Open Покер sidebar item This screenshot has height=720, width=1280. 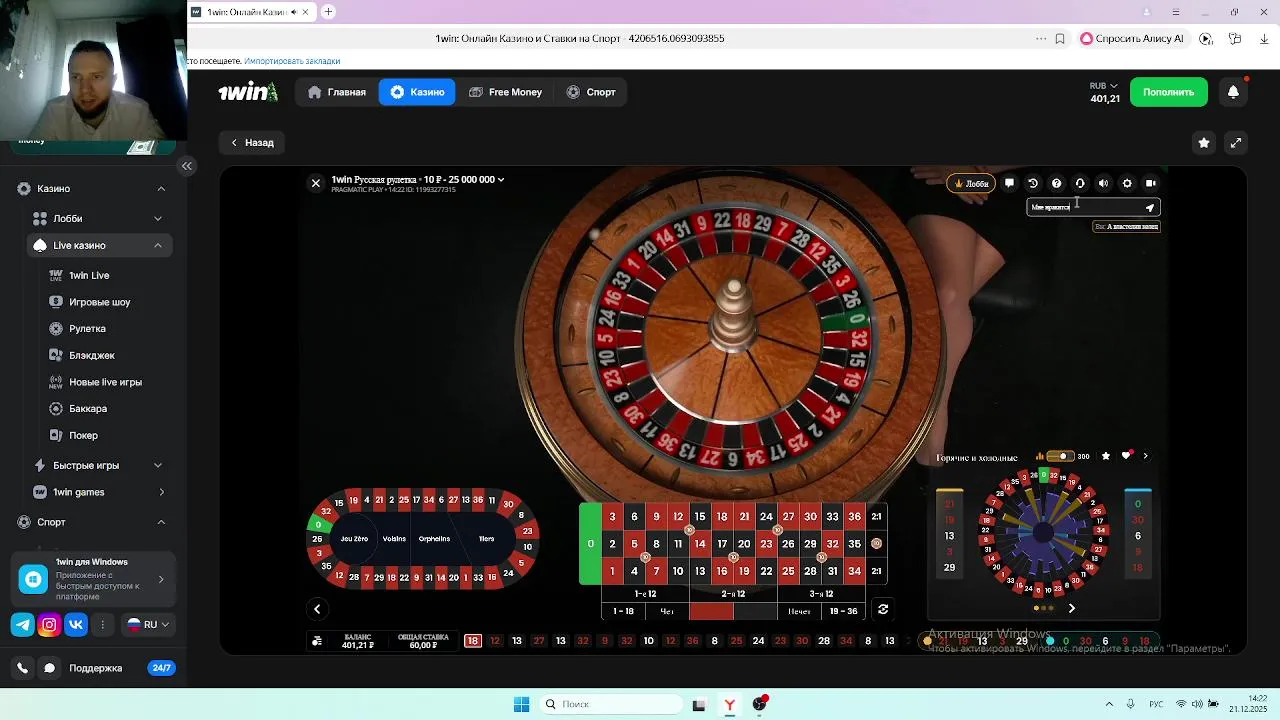[x=83, y=436]
